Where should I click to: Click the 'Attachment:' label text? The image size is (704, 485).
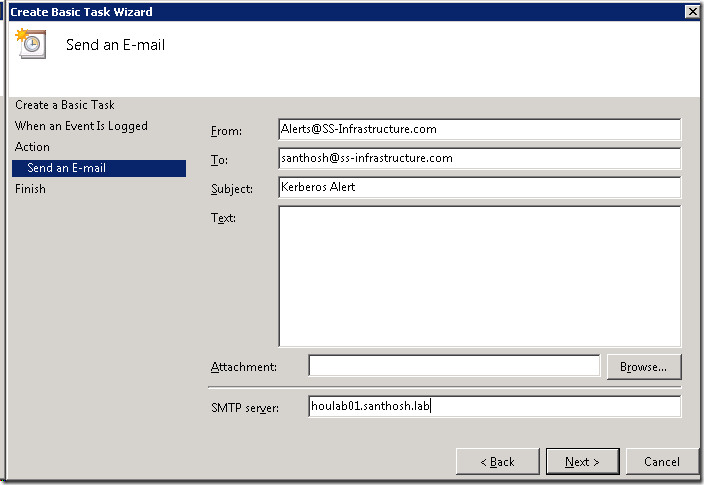(244, 367)
